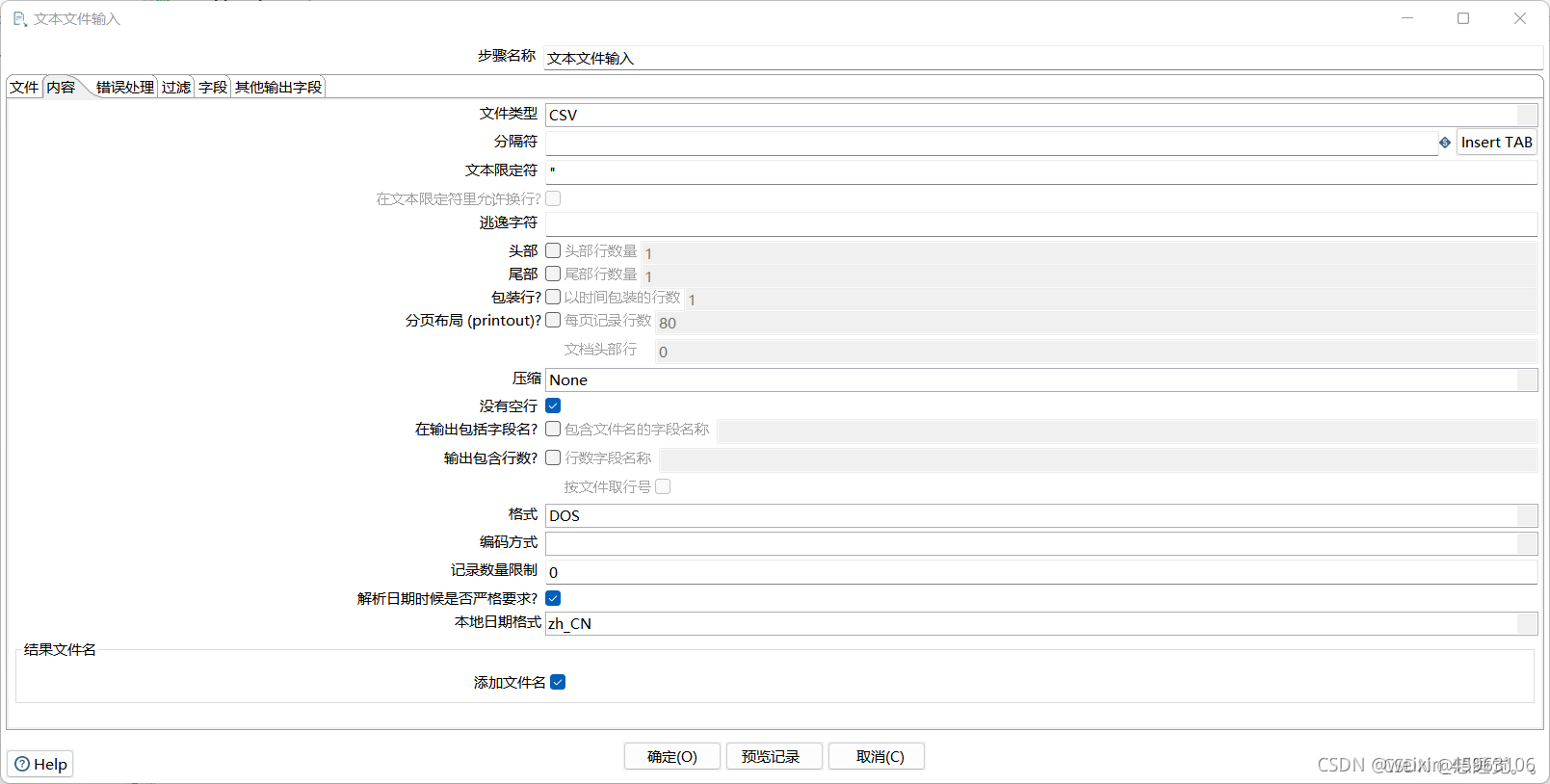Click the 文本限定符 input field
Image resolution: width=1550 pixels, height=784 pixels.
pyautogui.click(x=1041, y=171)
